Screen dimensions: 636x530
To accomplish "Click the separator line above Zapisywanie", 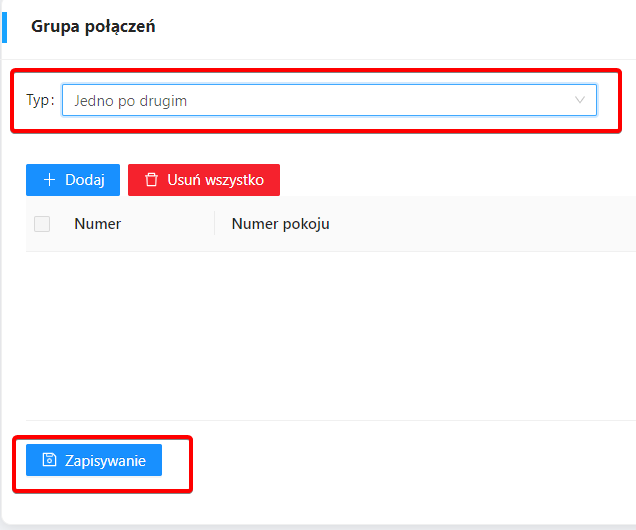I will 331,421.
